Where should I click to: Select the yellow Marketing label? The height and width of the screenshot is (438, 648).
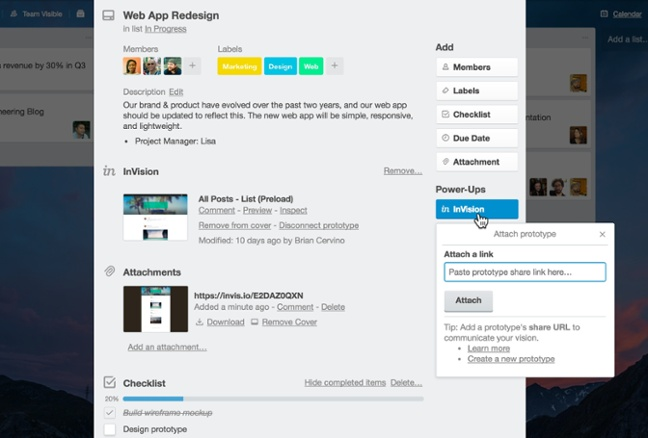click(x=239, y=66)
